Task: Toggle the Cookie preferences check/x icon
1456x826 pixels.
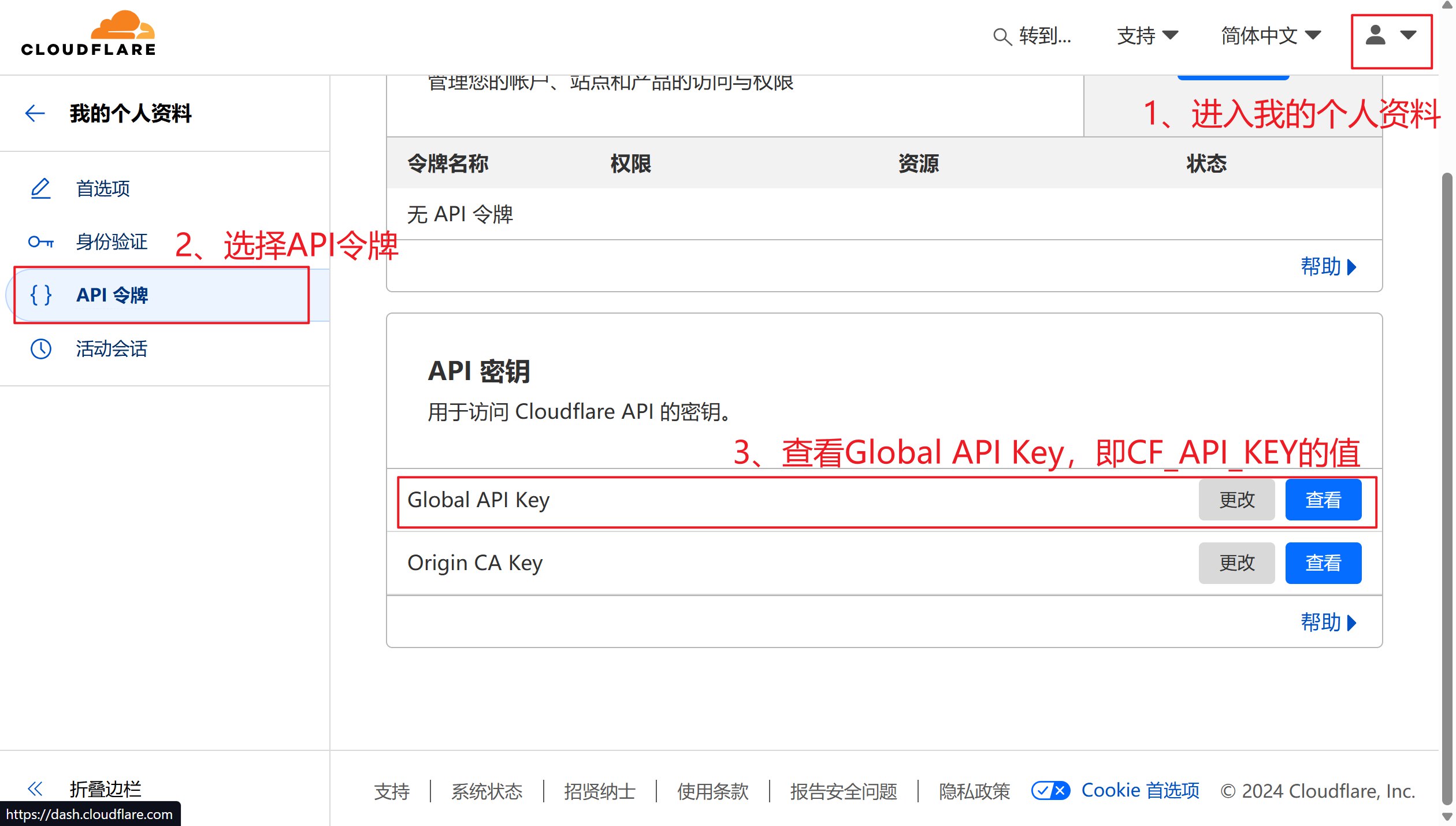Action: pyautogui.click(x=1050, y=790)
